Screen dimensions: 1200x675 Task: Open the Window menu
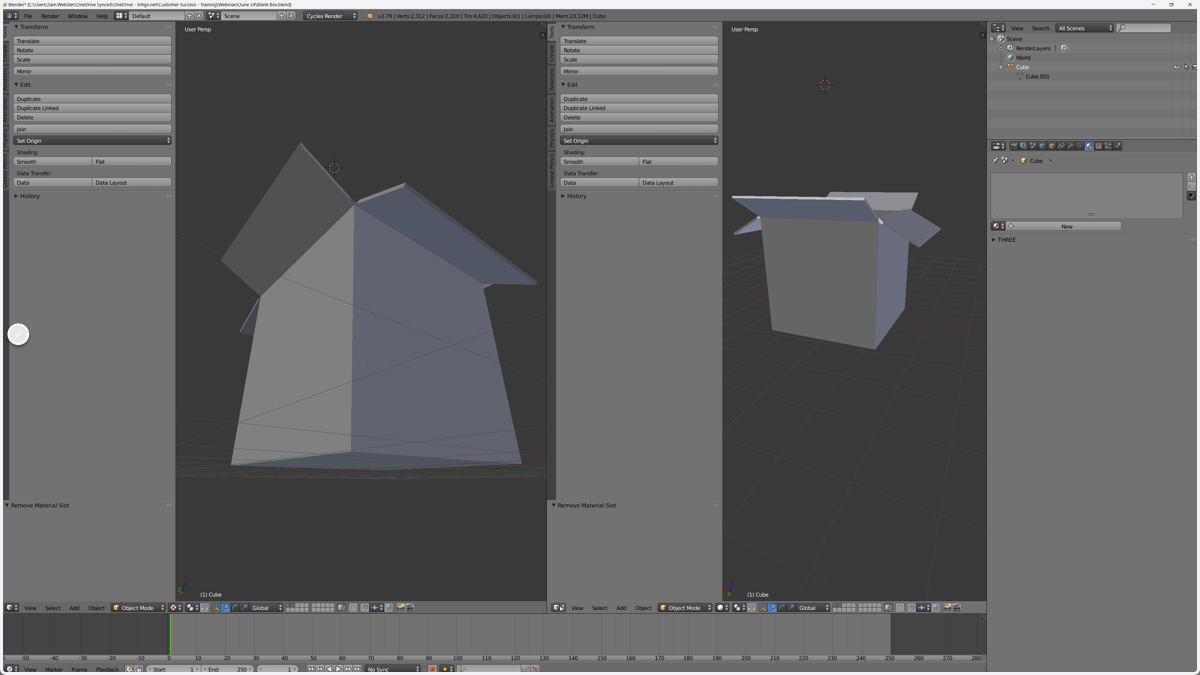(77, 16)
